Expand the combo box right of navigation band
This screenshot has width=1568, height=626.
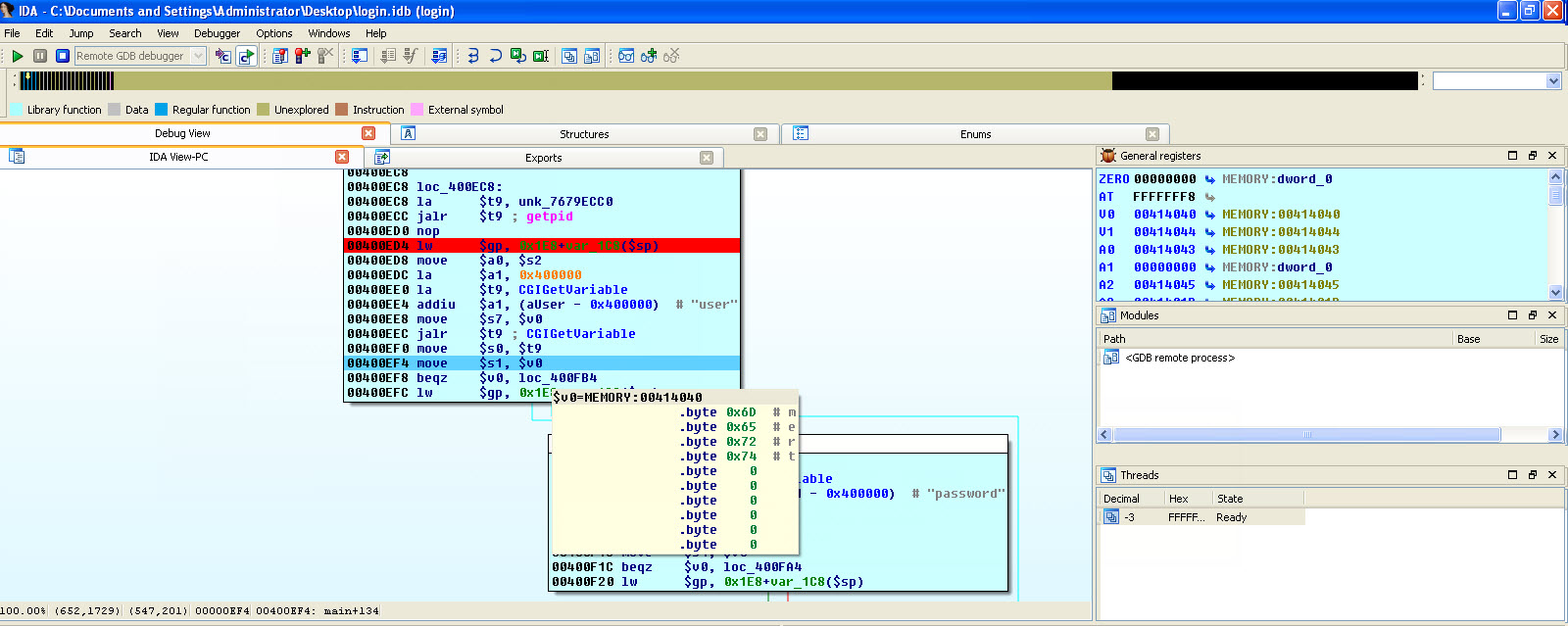pyautogui.click(x=1553, y=81)
